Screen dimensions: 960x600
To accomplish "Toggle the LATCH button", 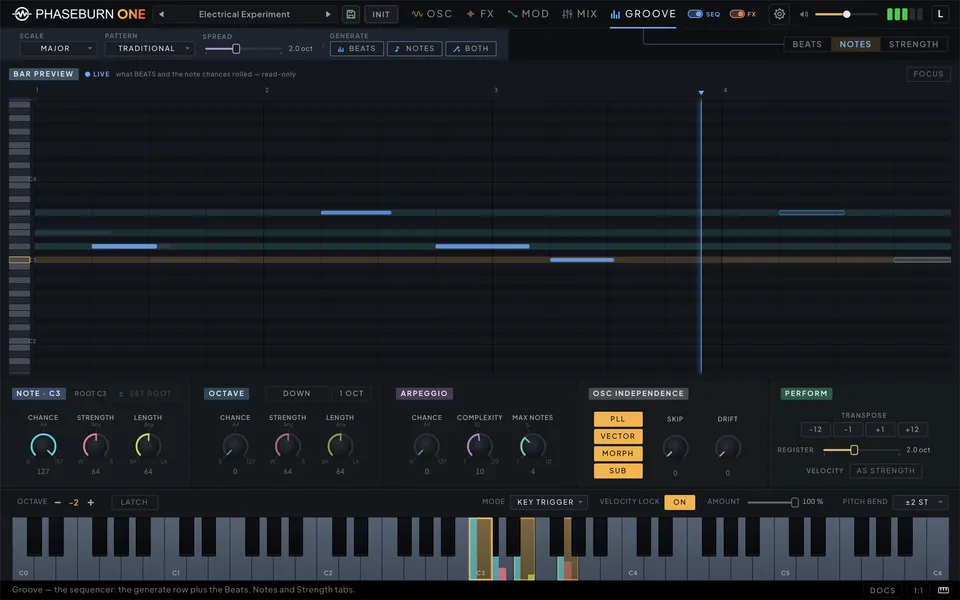I will [x=134, y=502].
